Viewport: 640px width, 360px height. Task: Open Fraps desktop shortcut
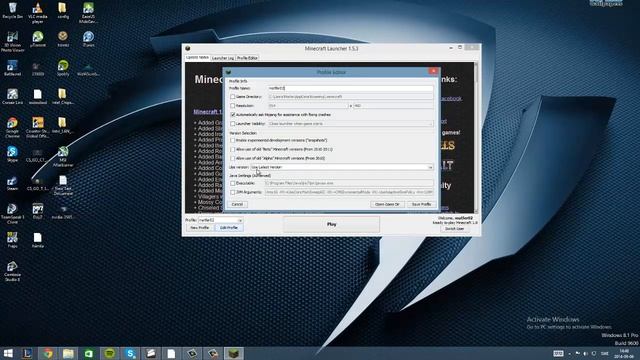pyautogui.click(x=12, y=240)
